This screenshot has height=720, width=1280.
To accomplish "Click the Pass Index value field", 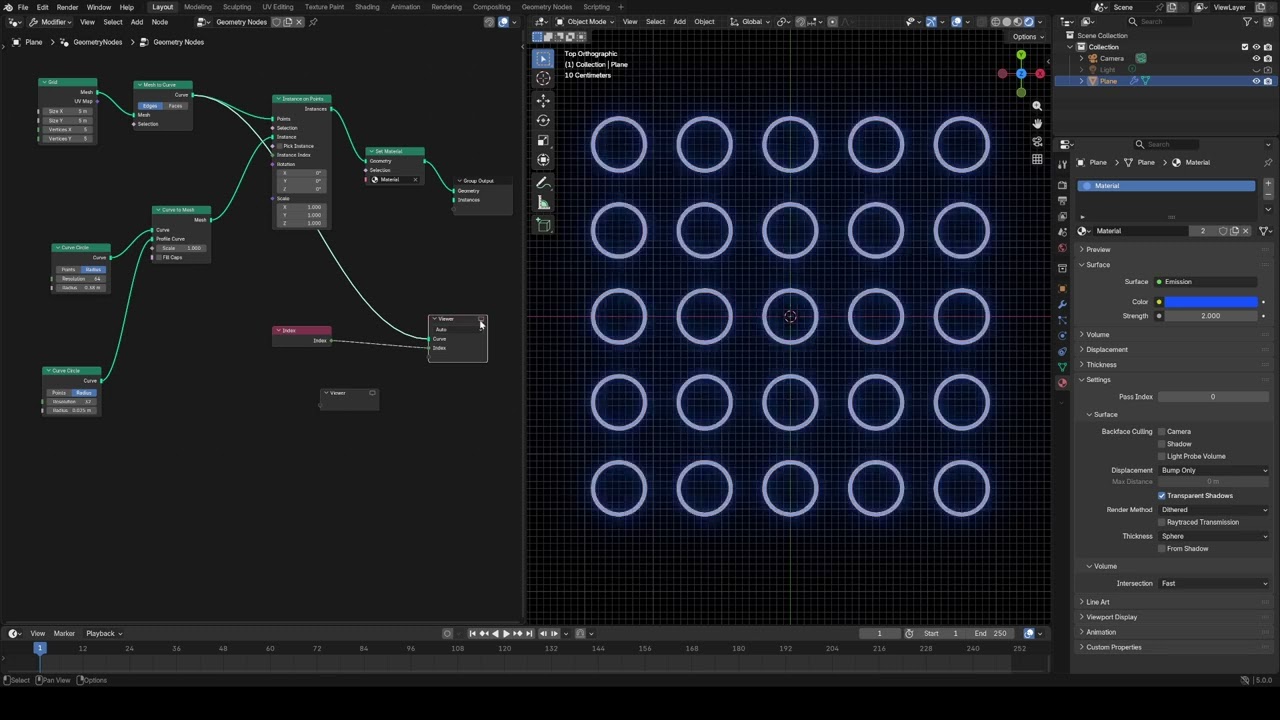I will tap(1213, 397).
